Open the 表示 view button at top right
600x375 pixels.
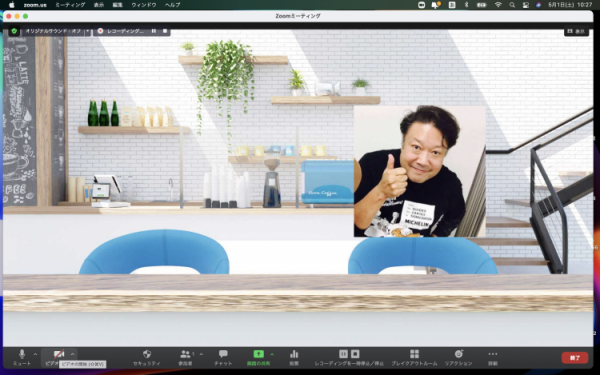pyautogui.click(x=576, y=31)
